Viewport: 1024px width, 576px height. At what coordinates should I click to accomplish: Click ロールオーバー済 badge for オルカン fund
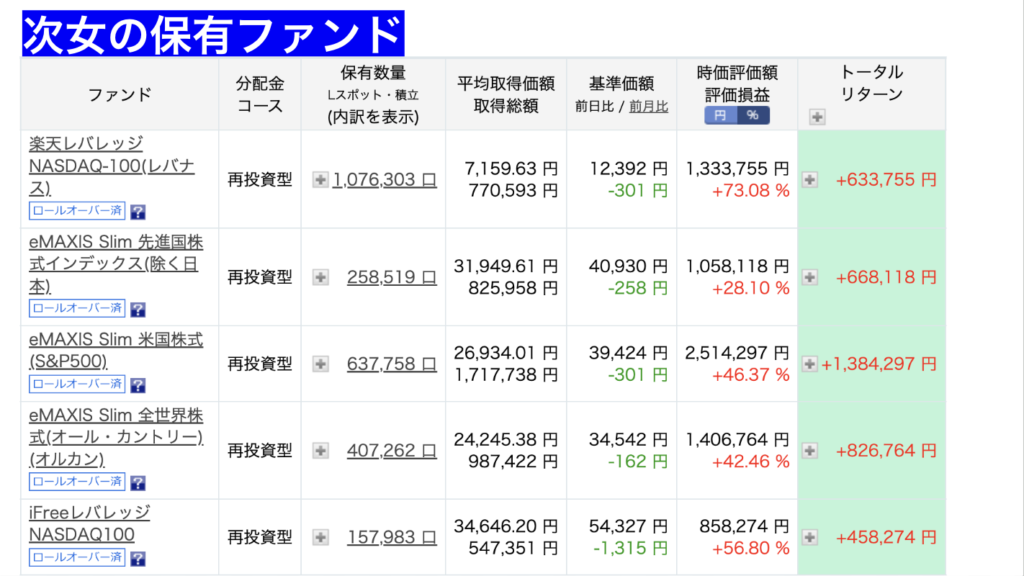pyautogui.click(x=78, y=482)
